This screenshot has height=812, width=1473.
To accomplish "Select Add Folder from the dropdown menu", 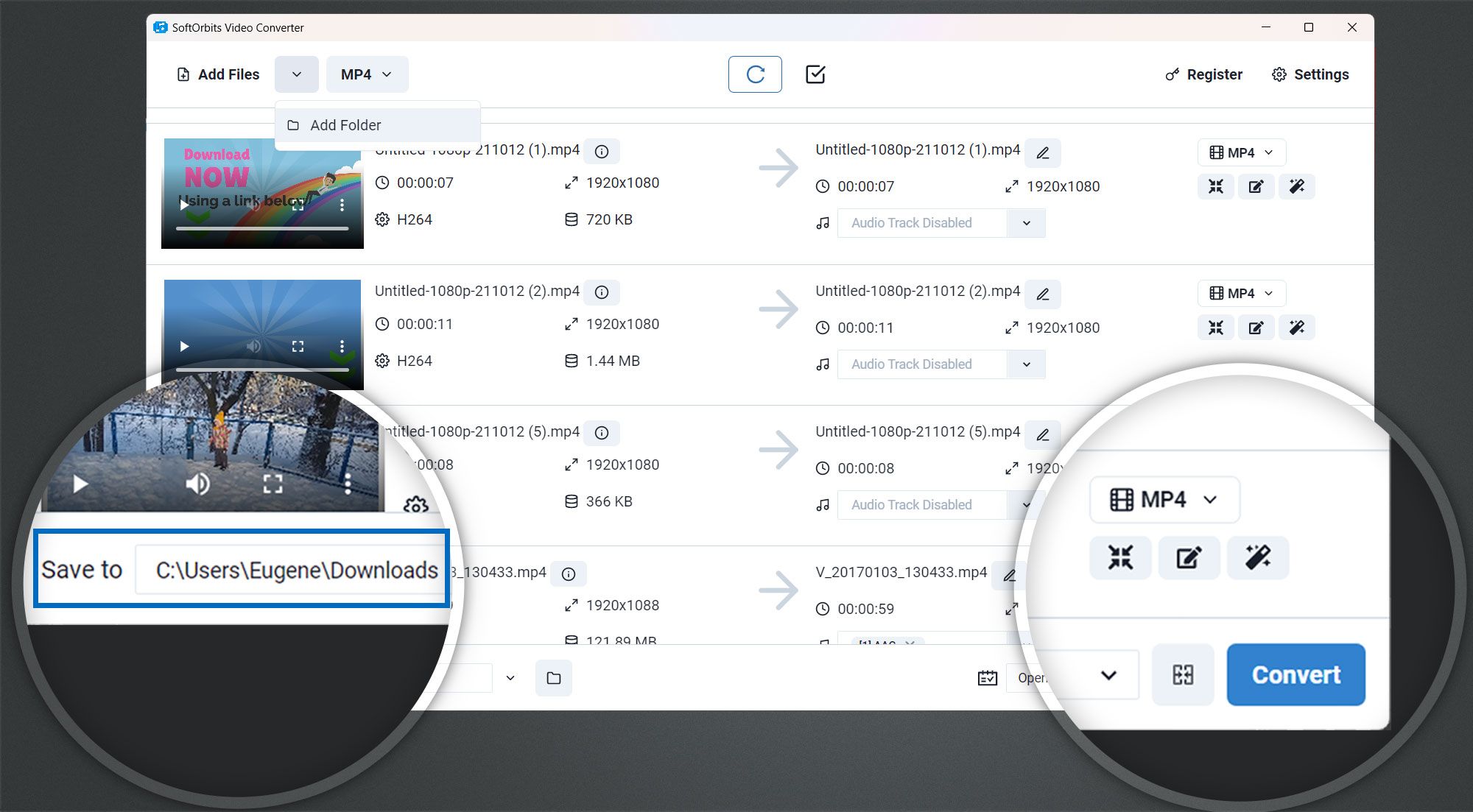I will click(x=346, y=125).
